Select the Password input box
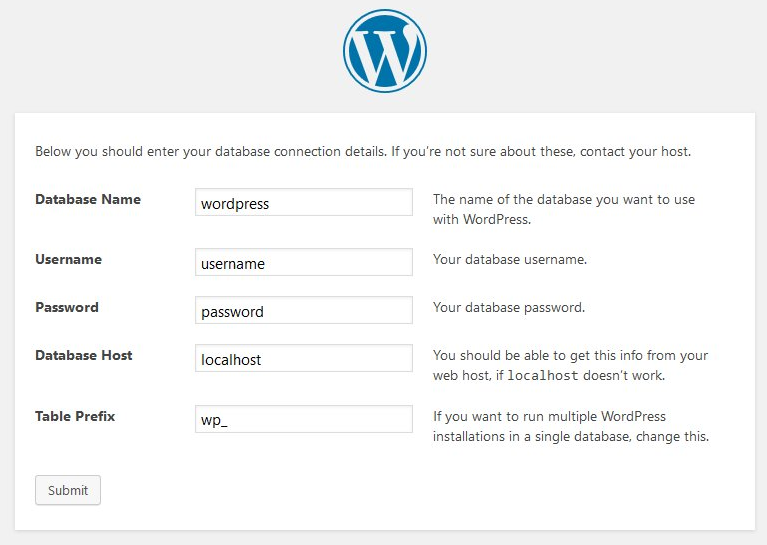The image size is (767, 545). [304, 311]
